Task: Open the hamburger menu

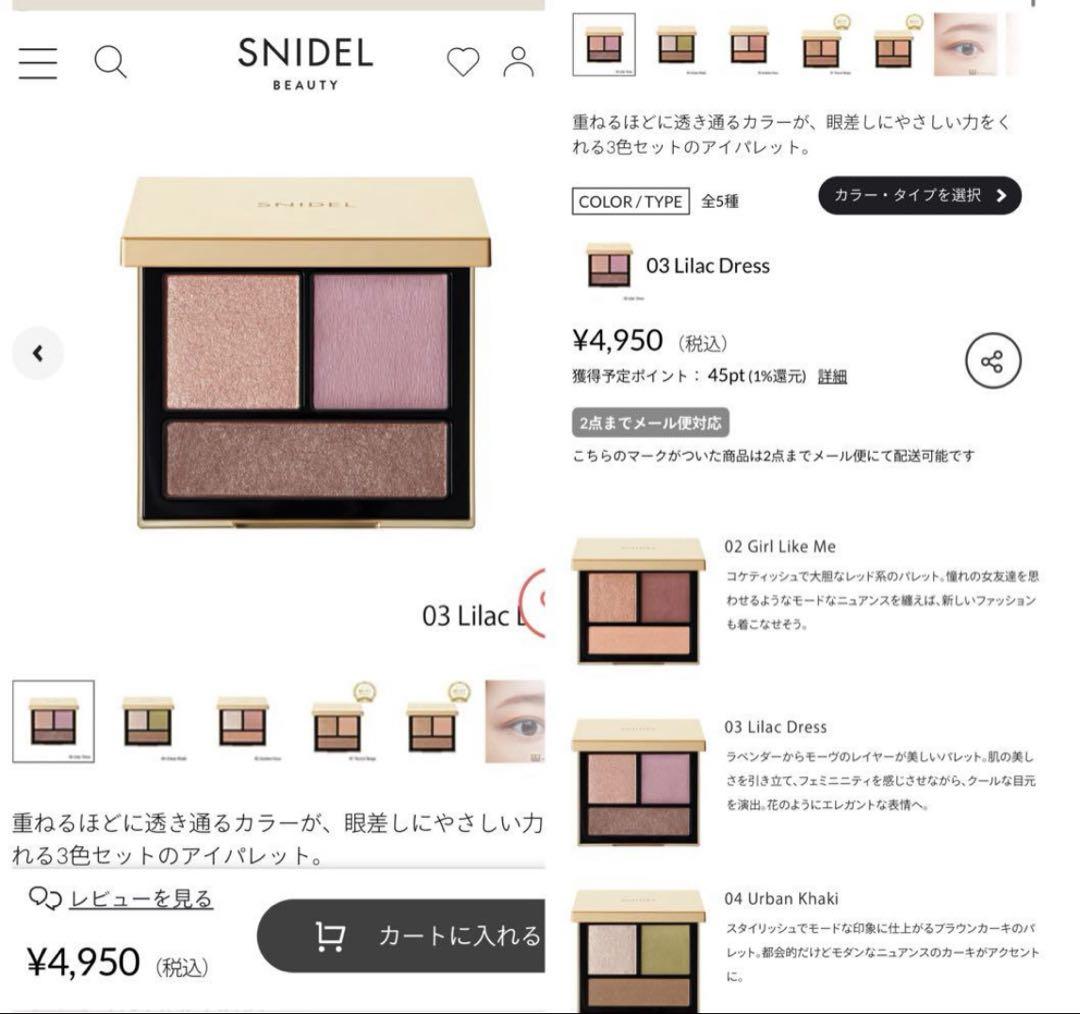Action: 38,63
